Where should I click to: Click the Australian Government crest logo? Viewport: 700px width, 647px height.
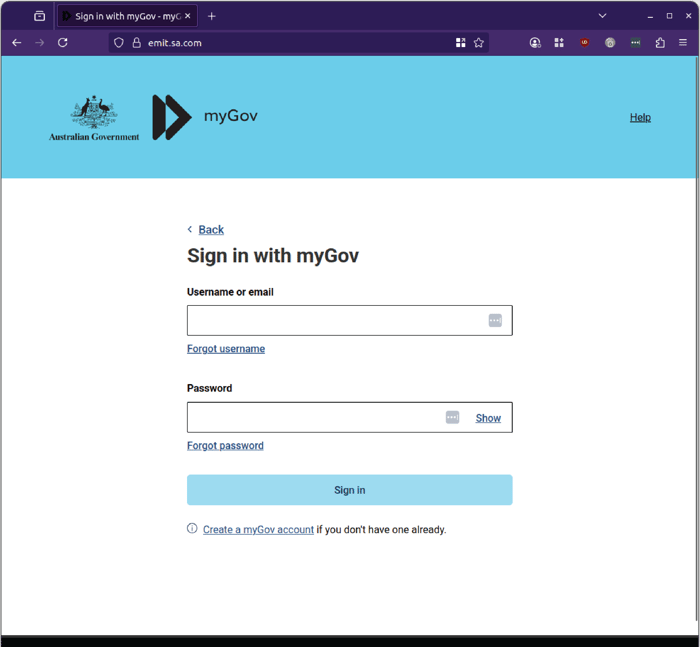pyautogui.click(x=94, y=118)
